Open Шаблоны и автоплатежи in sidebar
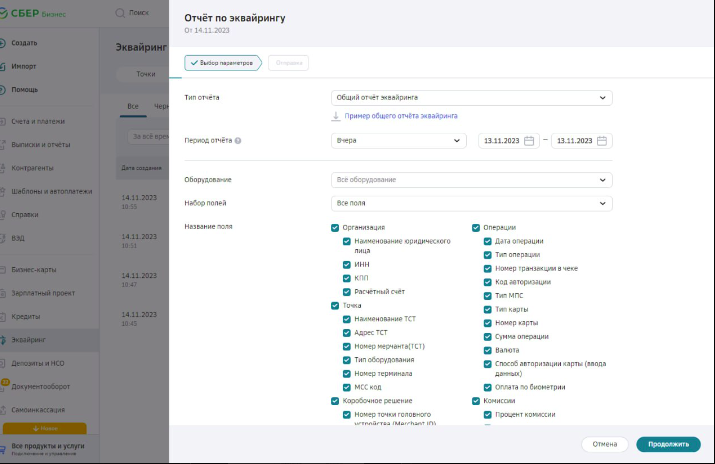The width and height of the screenshot is (715, 464). point(52,191)
